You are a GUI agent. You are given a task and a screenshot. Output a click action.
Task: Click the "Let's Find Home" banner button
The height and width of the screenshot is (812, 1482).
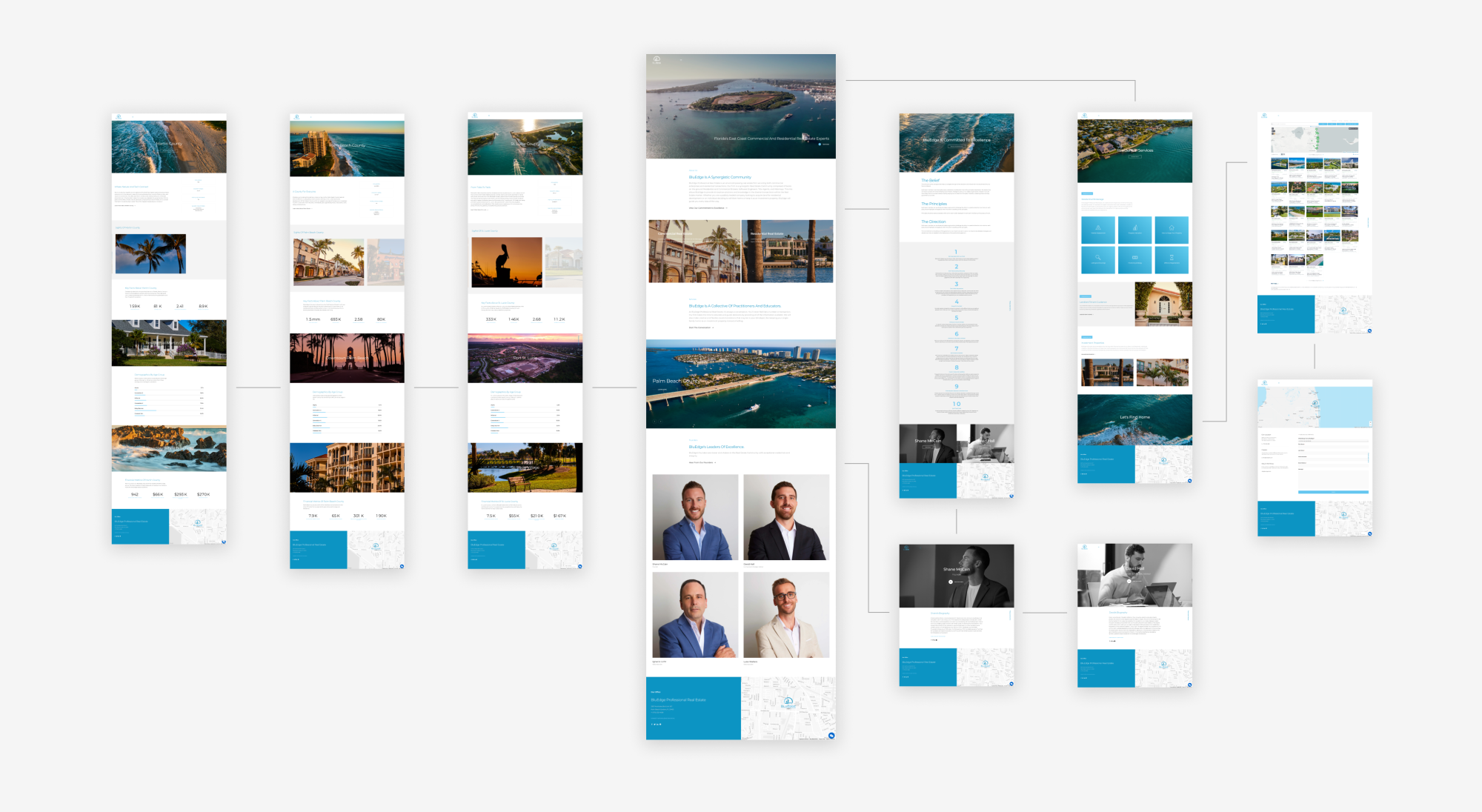[x=1134, y=423]
